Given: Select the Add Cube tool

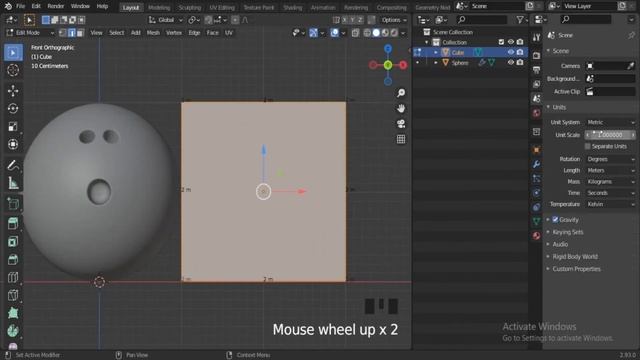Looking at the screenshot, I should pyautogui.click(x=13, y=203).
